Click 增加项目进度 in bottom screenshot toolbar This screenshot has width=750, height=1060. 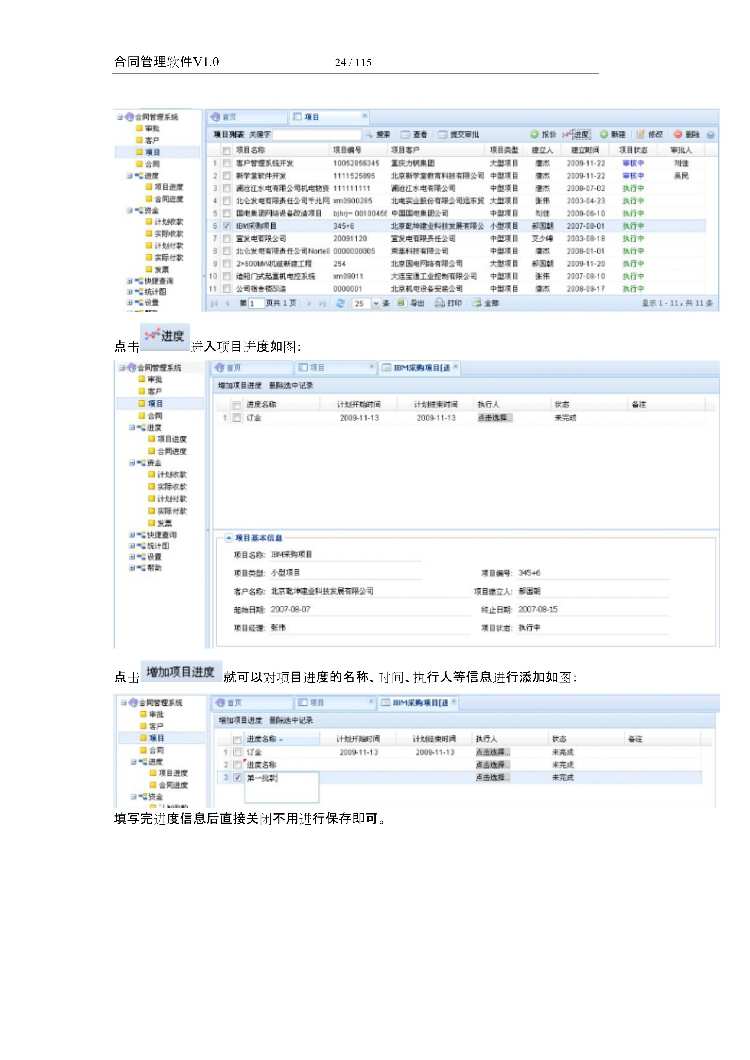coord(240,721)
